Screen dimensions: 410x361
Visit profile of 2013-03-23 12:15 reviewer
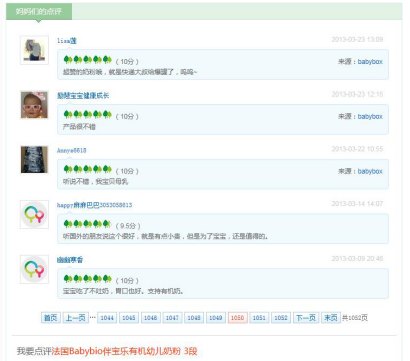pos(83,96)
